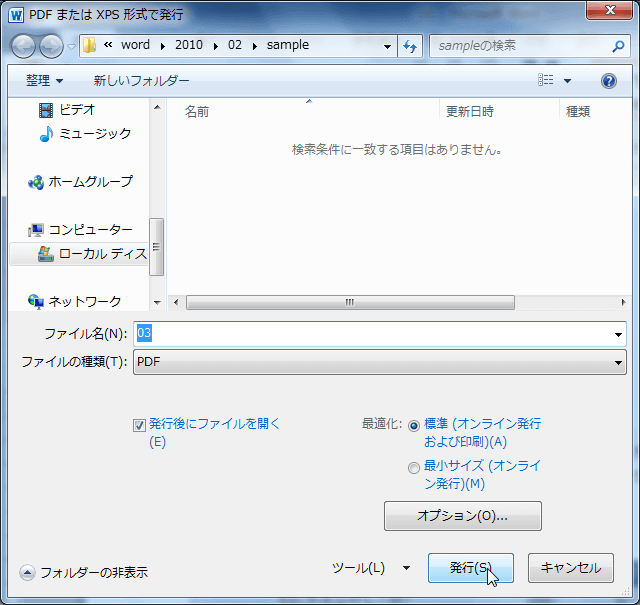
Task: Click the file list horizontal scrollbar thumb
Action: click(350, 302)
